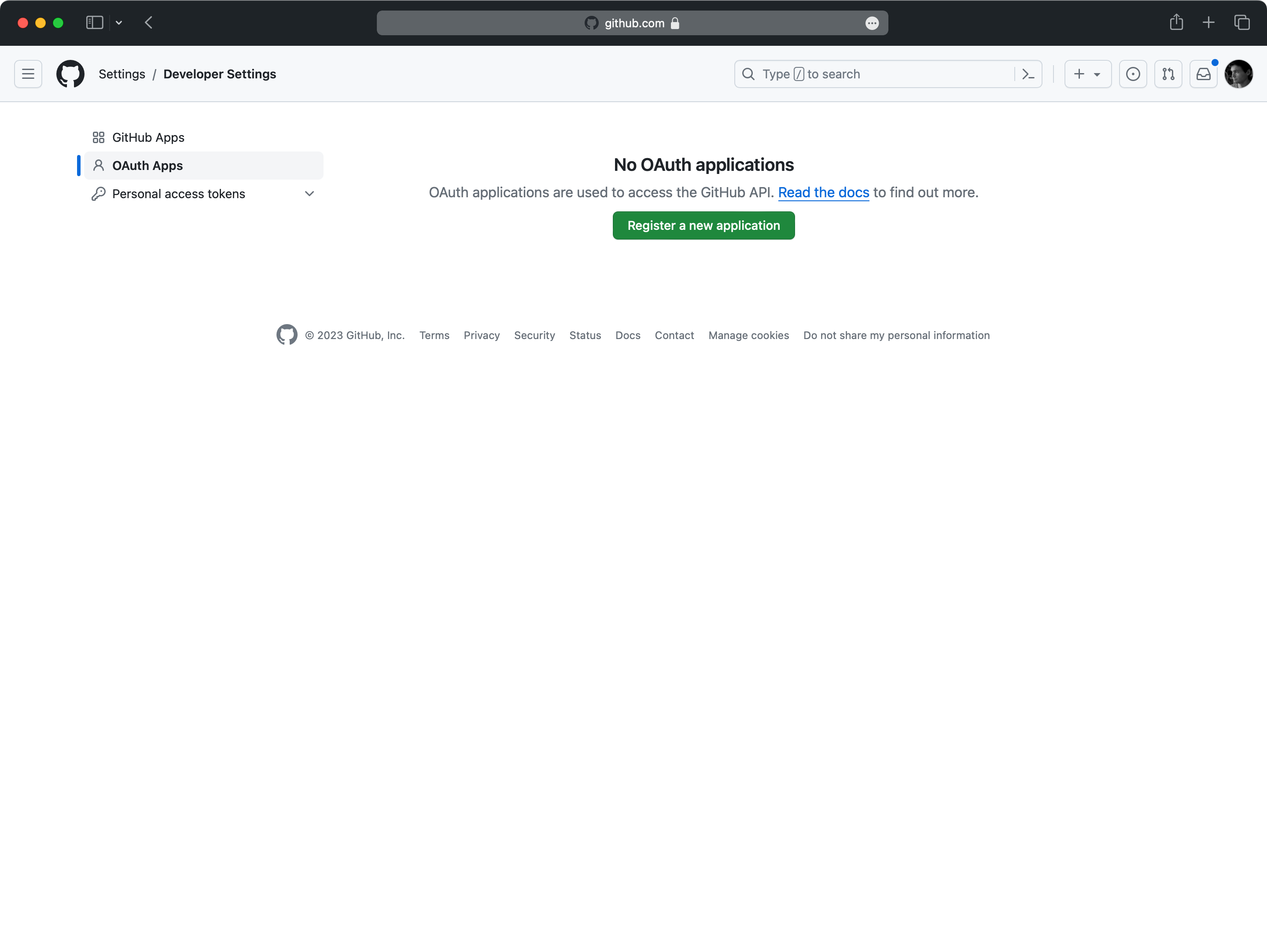Show Safari tab overview
1267x952 pixels.
(1242, 23)
